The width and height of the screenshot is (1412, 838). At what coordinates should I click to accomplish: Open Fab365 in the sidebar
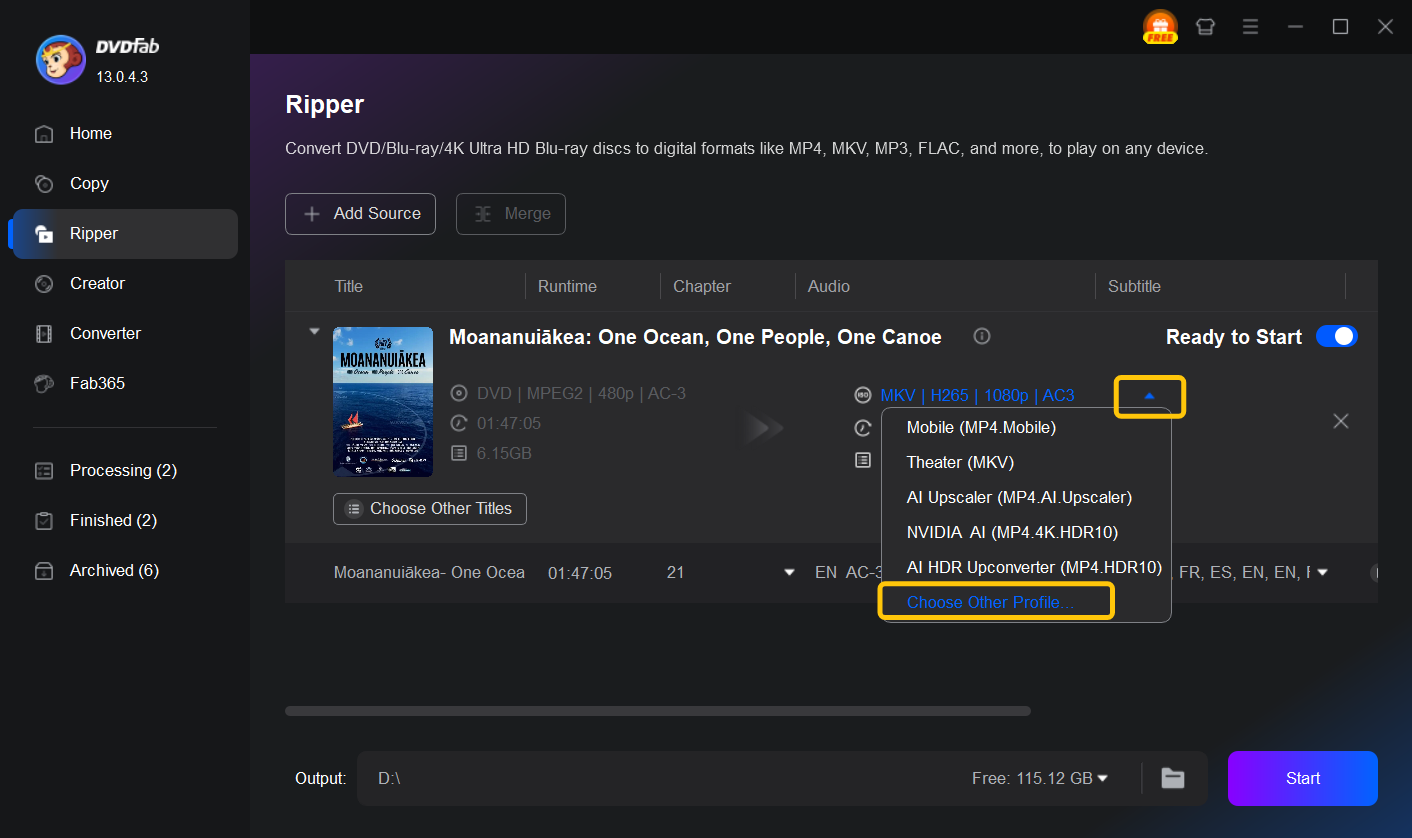pos(125,383)
